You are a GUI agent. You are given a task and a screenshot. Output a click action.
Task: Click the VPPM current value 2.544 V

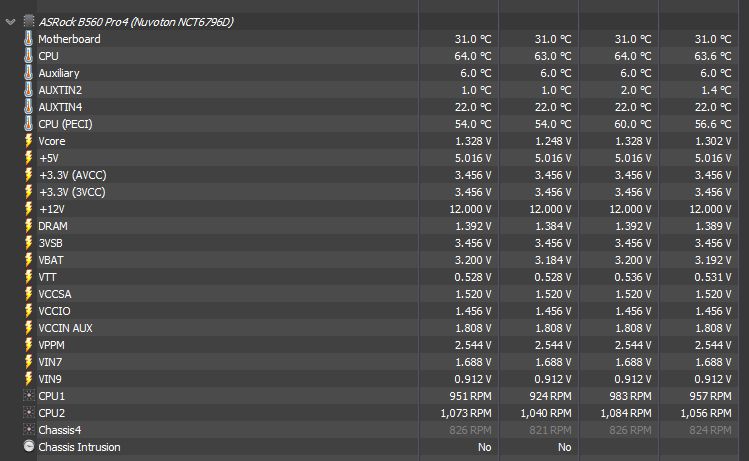[x=473, y=345]
